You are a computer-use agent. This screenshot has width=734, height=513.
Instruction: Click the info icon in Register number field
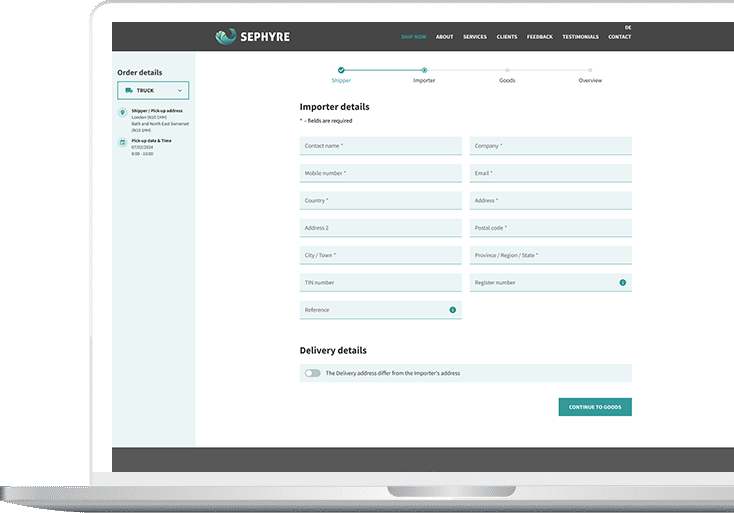[x=623, y=282]
